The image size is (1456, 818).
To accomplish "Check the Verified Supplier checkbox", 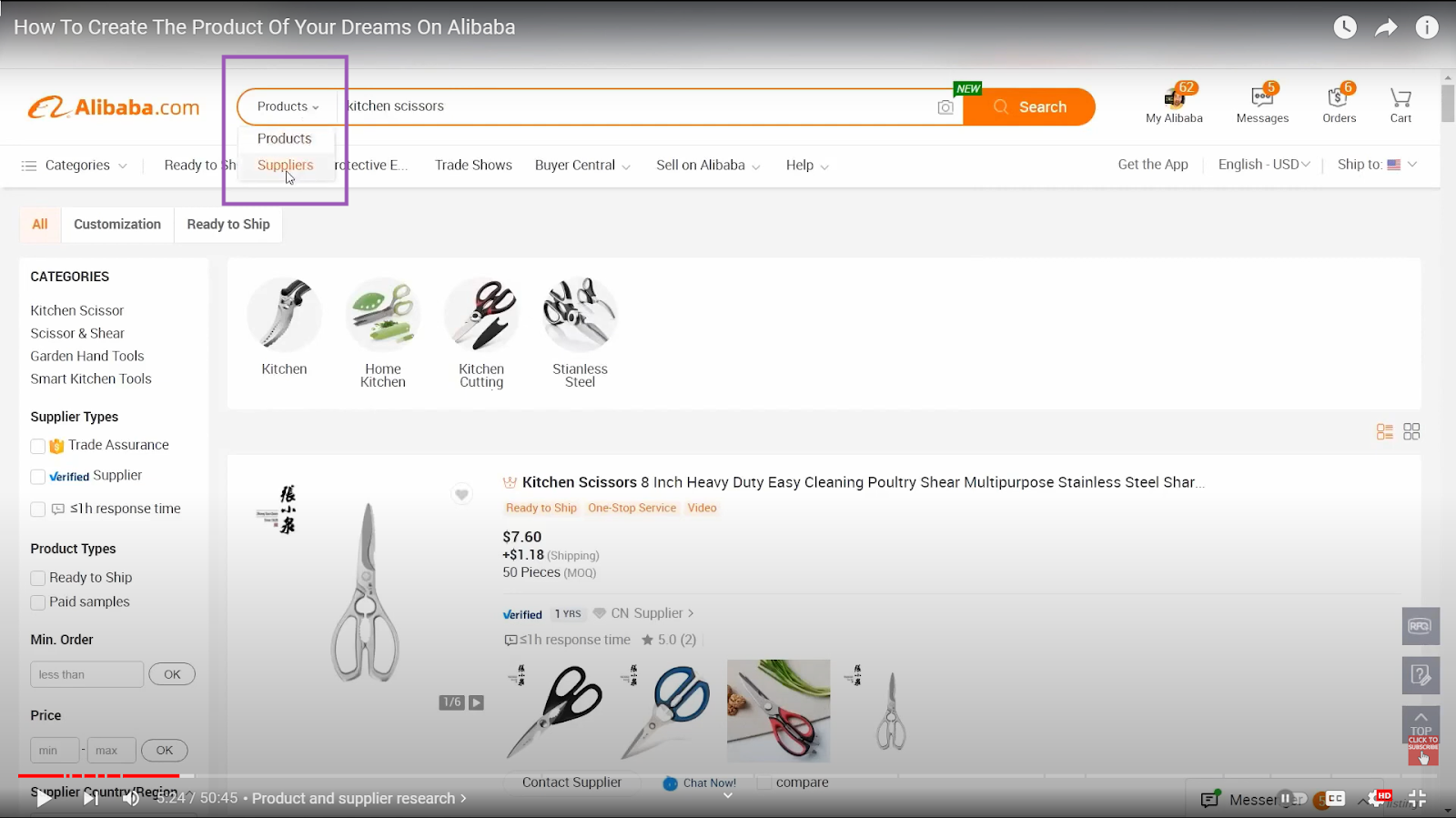I will (38, 477).
